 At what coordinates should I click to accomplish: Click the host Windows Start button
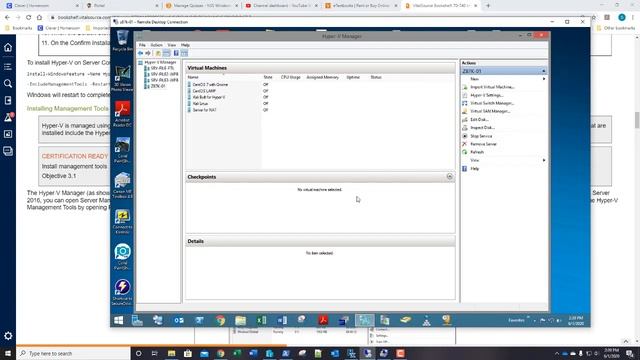pos(8,353)
